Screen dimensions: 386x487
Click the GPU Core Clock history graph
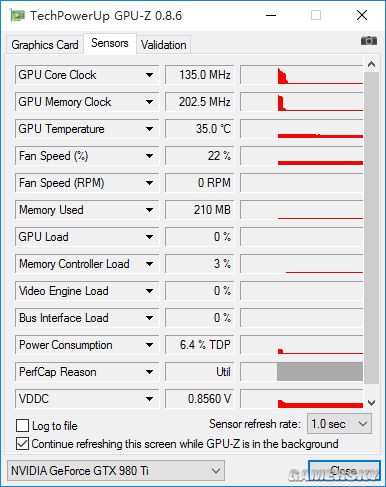click(x=302, y=75)
